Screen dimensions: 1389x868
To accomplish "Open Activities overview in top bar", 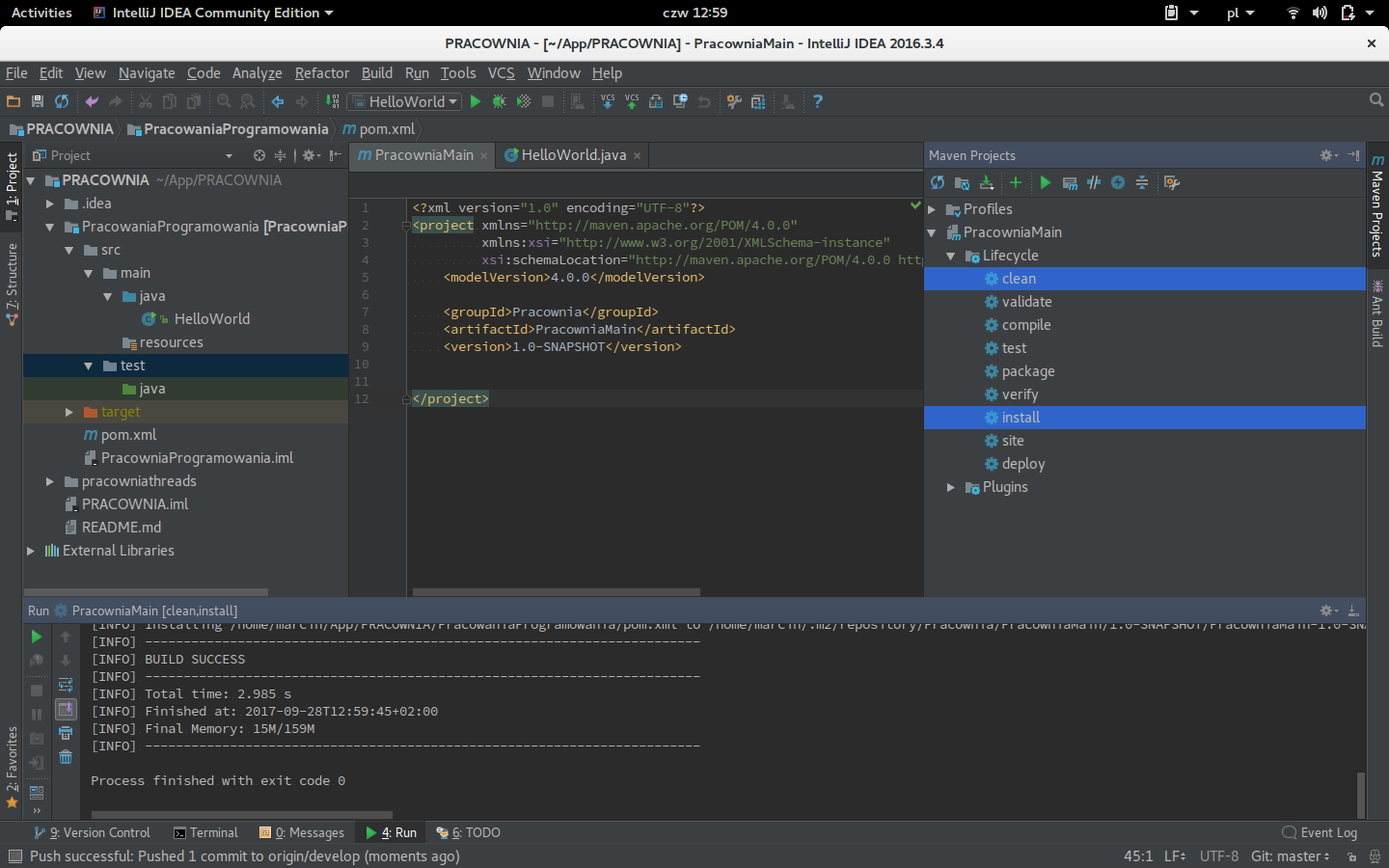I will point(41,13).
